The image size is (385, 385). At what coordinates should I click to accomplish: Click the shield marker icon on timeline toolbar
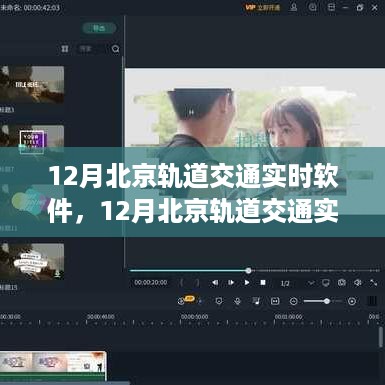(x=219, y=301)
